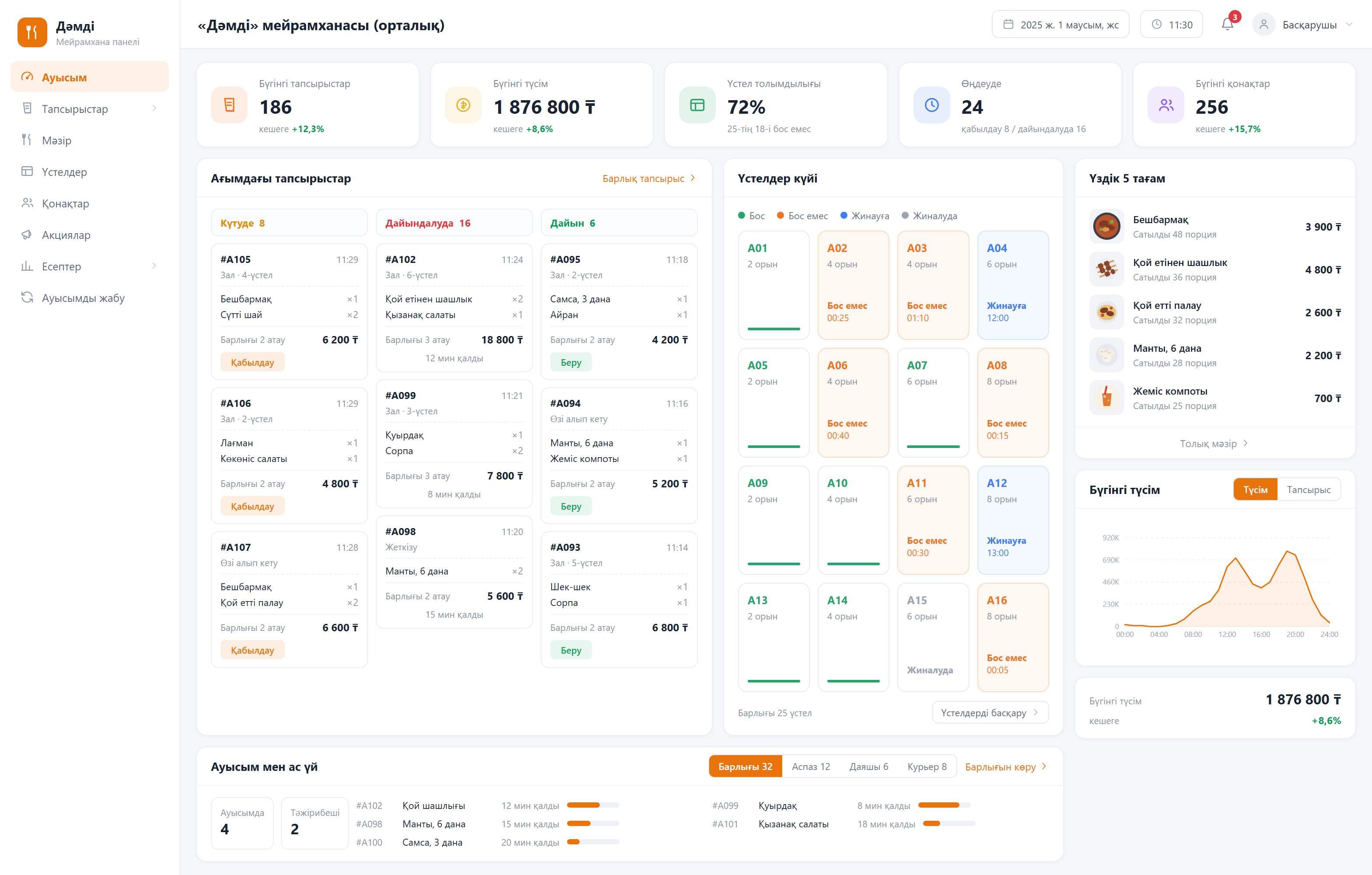Click the Қонақтар people icon in sidebar
Image resolution: width=1372 pixels, height=875 pixels.
(27, 203)
